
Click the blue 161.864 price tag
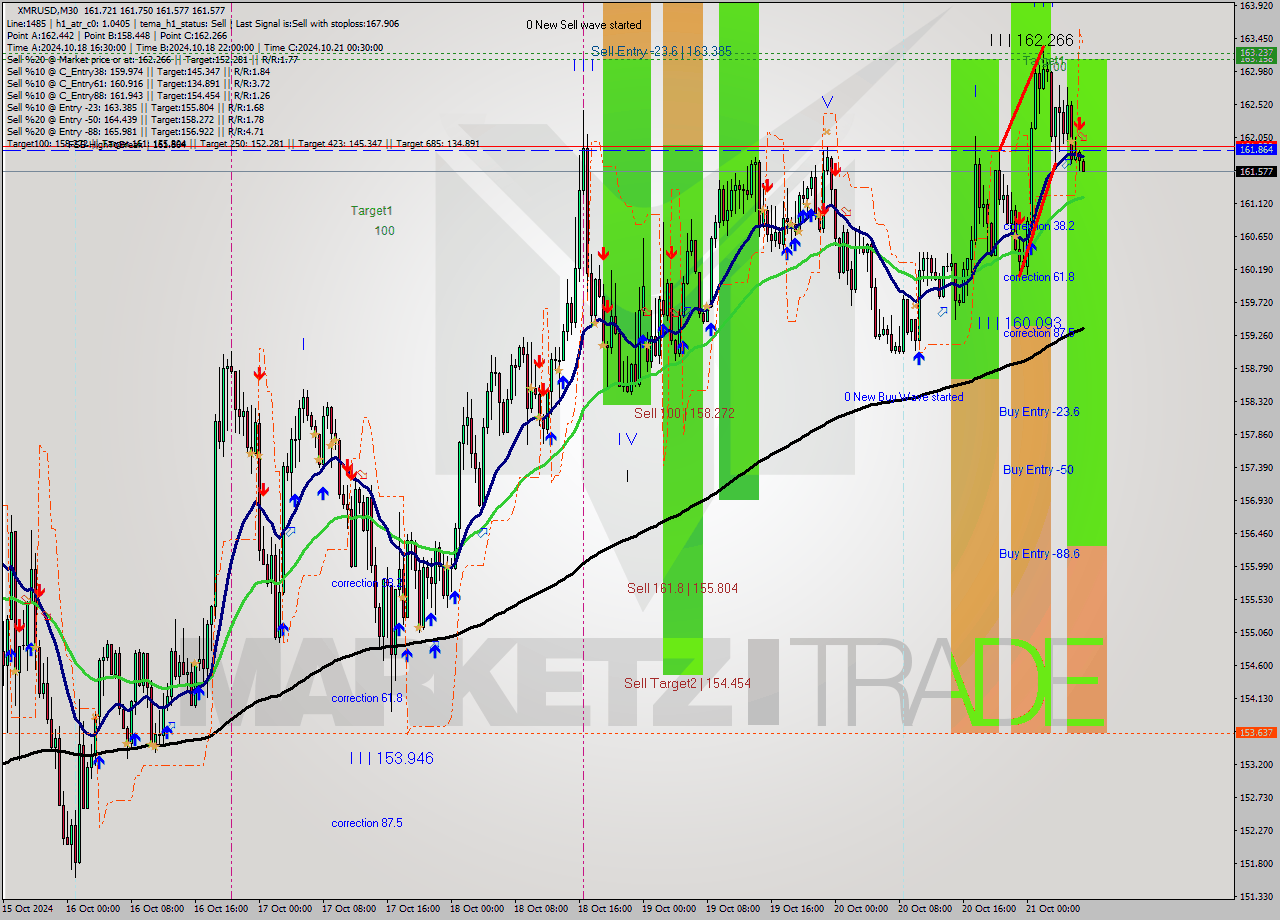(1256, 149)
